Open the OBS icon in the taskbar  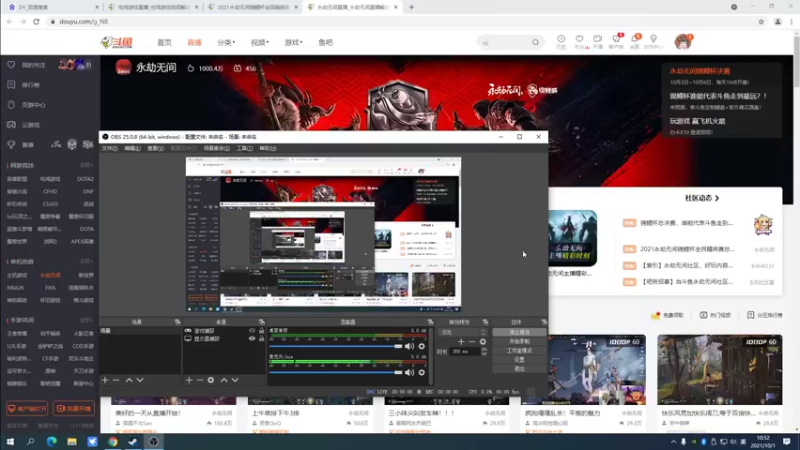(154, 441)
